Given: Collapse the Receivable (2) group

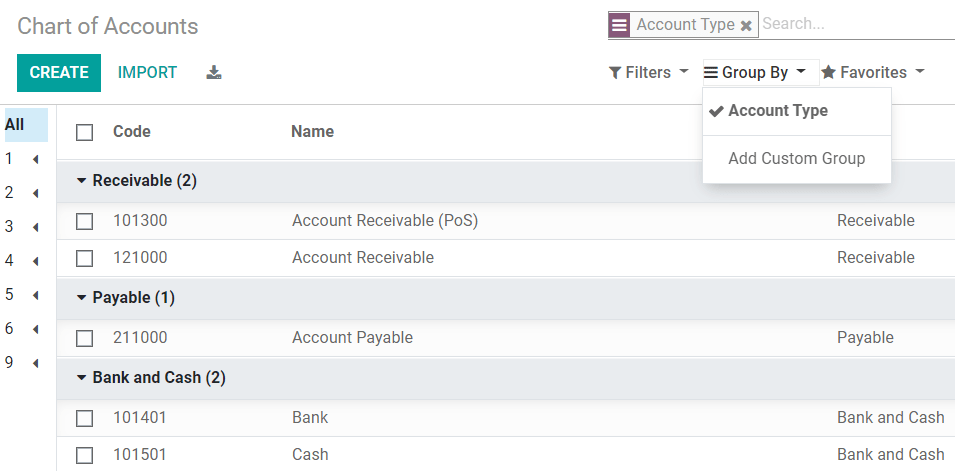Looking at the screenshot, I should click(81, 181).
